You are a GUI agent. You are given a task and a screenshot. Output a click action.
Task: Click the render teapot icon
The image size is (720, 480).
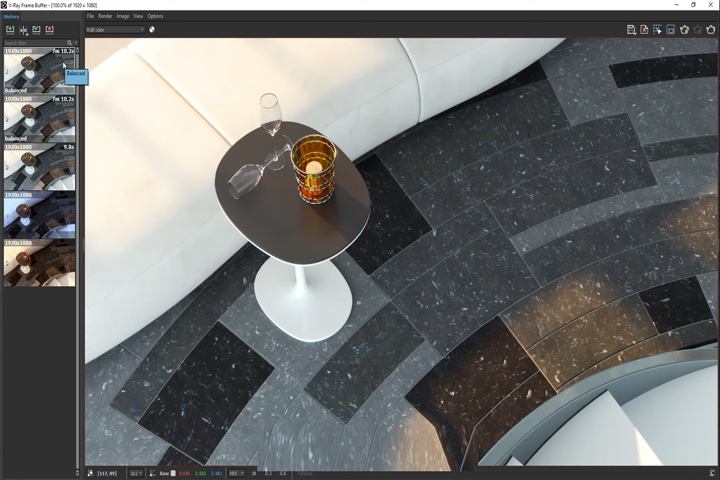(x=711, y=30)
